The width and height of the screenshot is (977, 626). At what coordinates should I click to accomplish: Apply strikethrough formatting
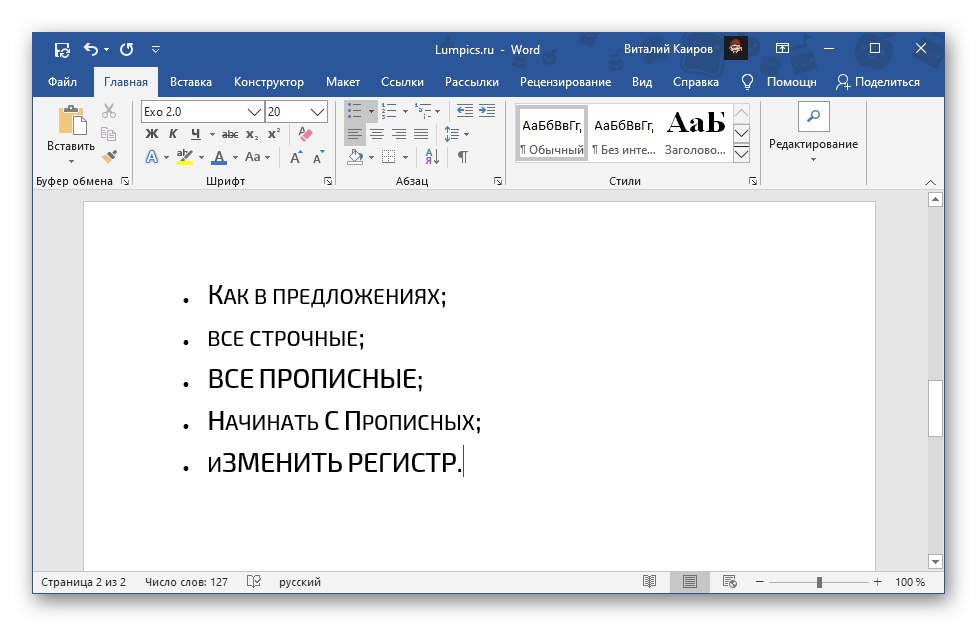[231, 133]
